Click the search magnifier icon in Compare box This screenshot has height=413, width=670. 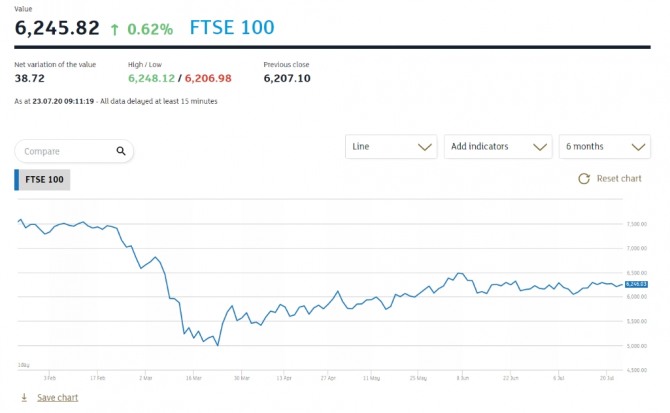click(121, 151)
